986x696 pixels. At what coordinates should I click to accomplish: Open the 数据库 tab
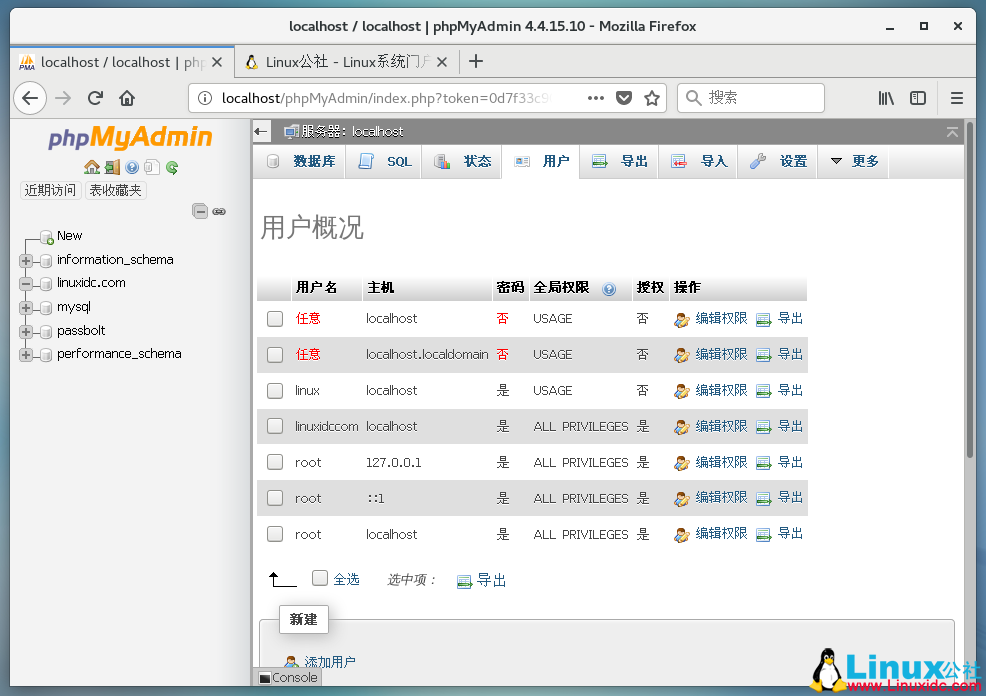pos(303,161)
